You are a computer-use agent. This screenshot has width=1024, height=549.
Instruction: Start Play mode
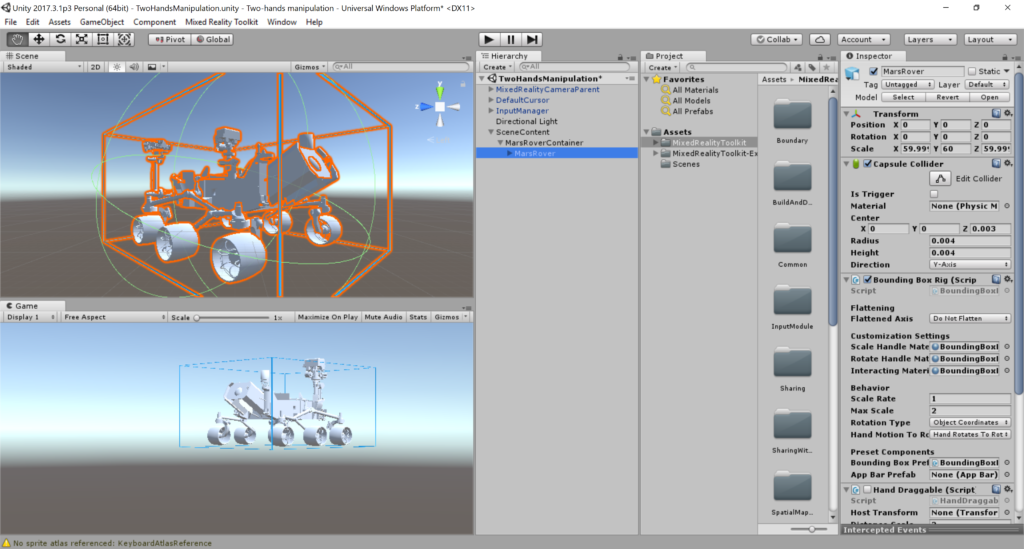[x=488, y=39]
